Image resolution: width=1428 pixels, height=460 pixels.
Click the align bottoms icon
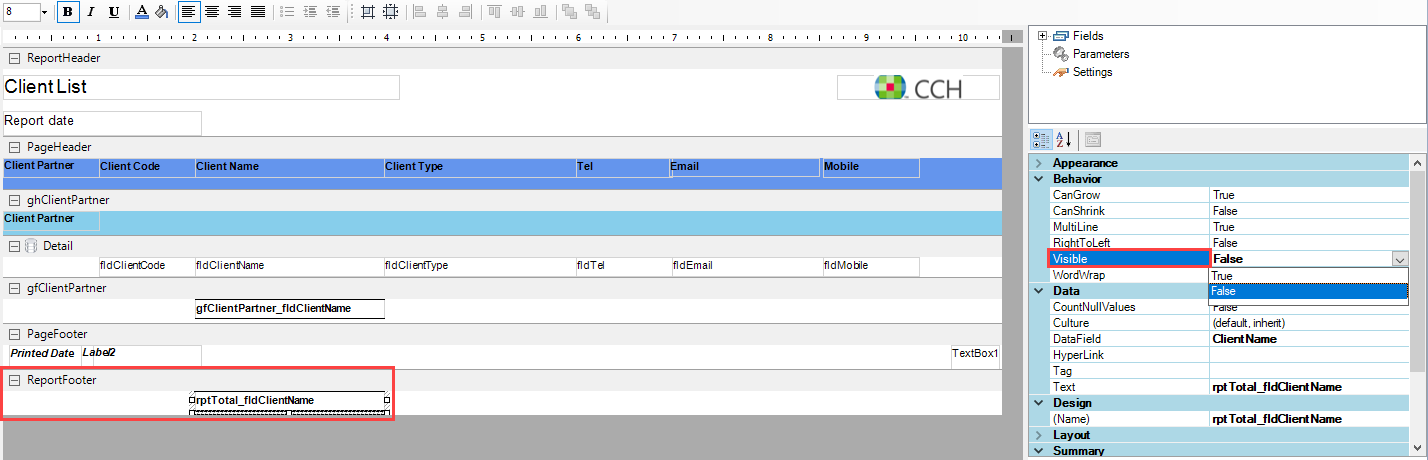pyautogui.click(x=540, y=12)
